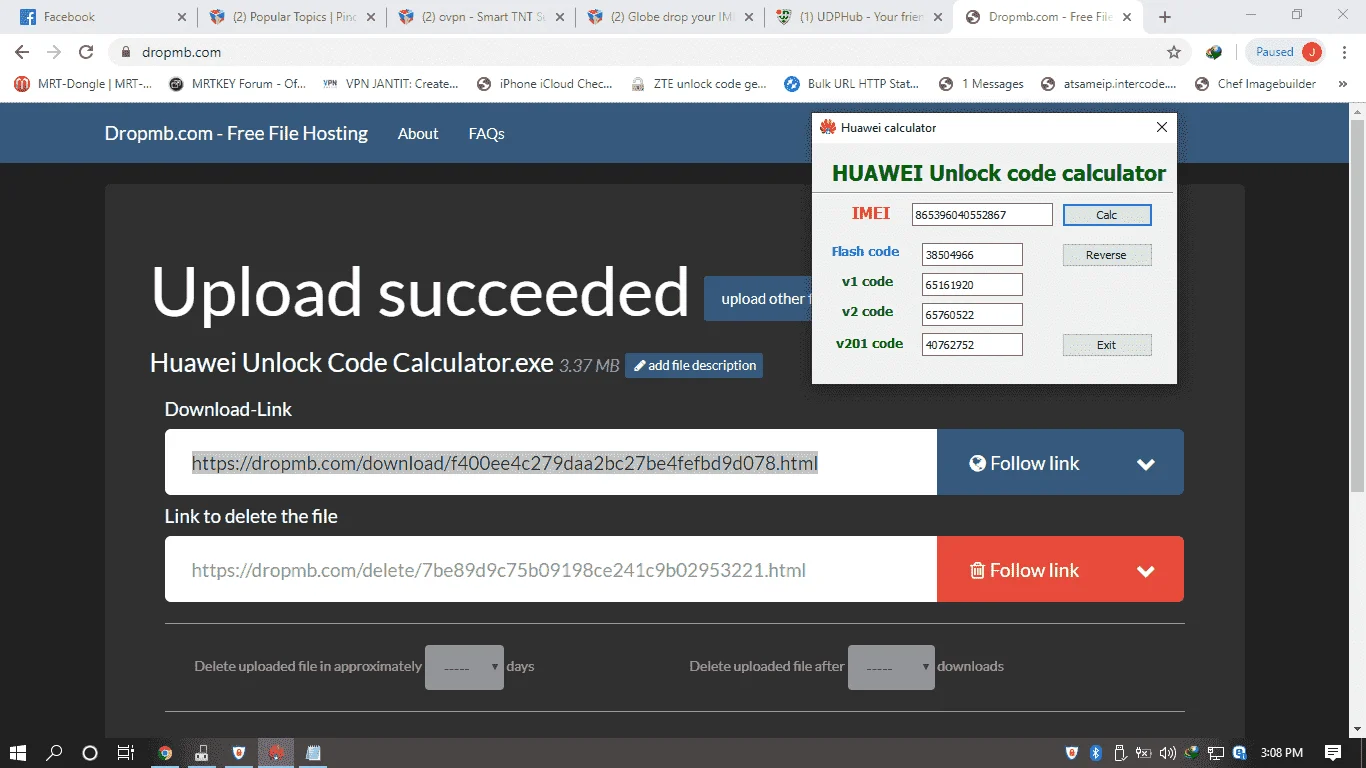Select the Dropmb.com Free File tab
Image resolution: width=1366 pixels, height=768 pixels.
(x=1050, y=17)
